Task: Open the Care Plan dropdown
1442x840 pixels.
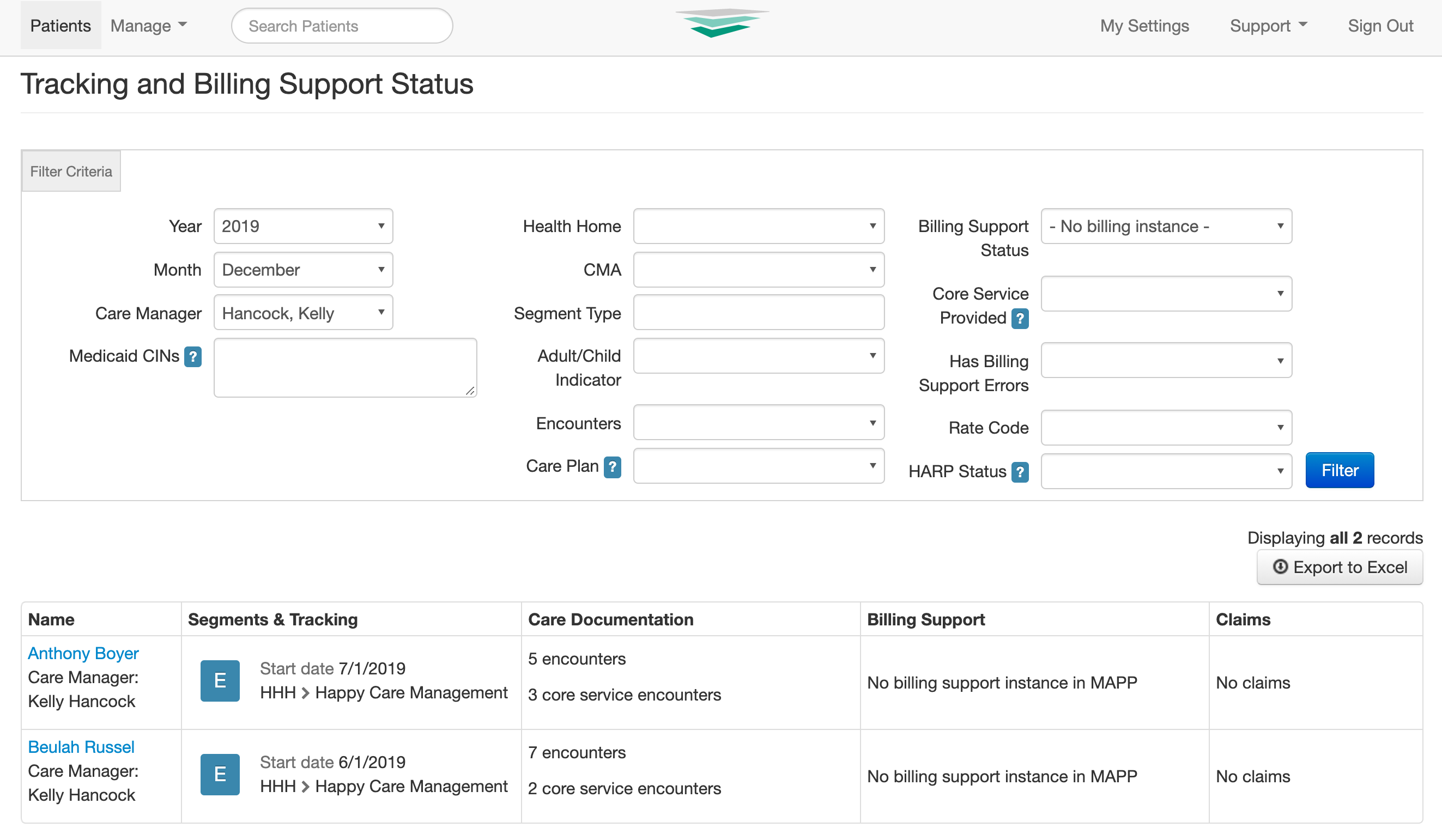Action: [759, 466]
